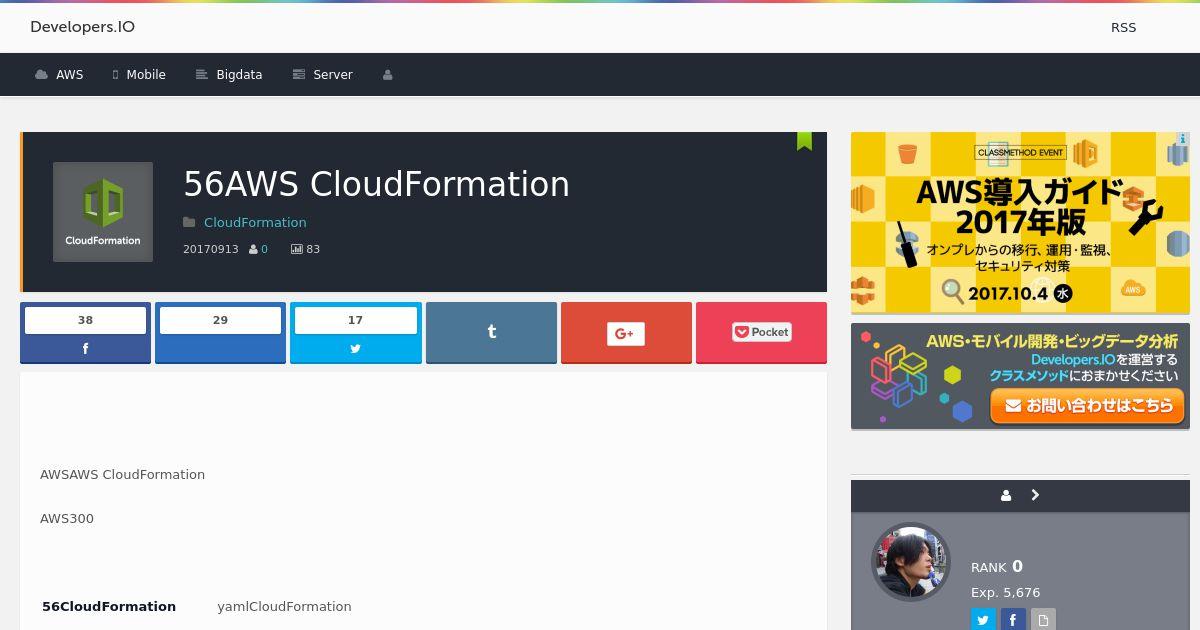Click the yamlCloudFormation text

(284, 606)
